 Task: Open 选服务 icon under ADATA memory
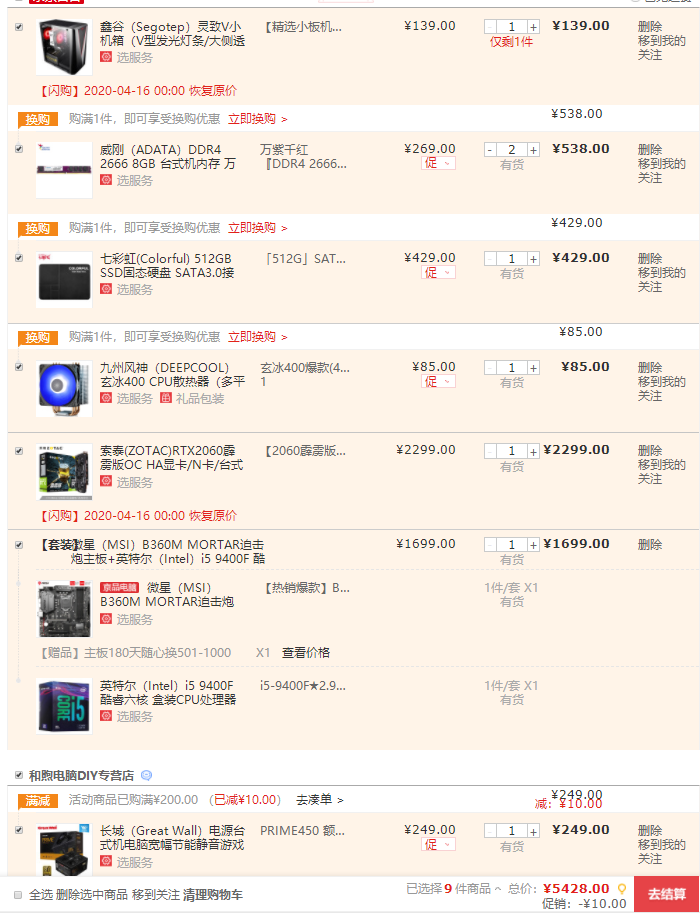tap(105, 180)
